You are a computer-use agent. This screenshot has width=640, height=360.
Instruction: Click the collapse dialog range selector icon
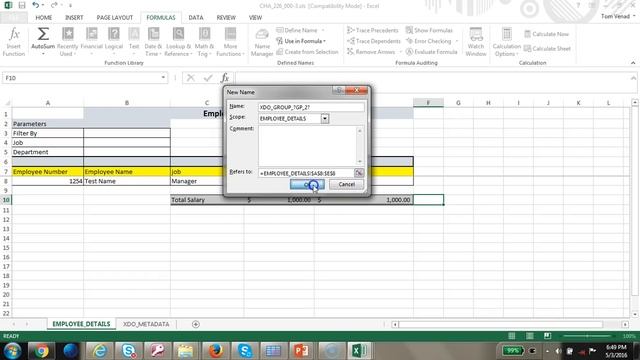(359, 173)
